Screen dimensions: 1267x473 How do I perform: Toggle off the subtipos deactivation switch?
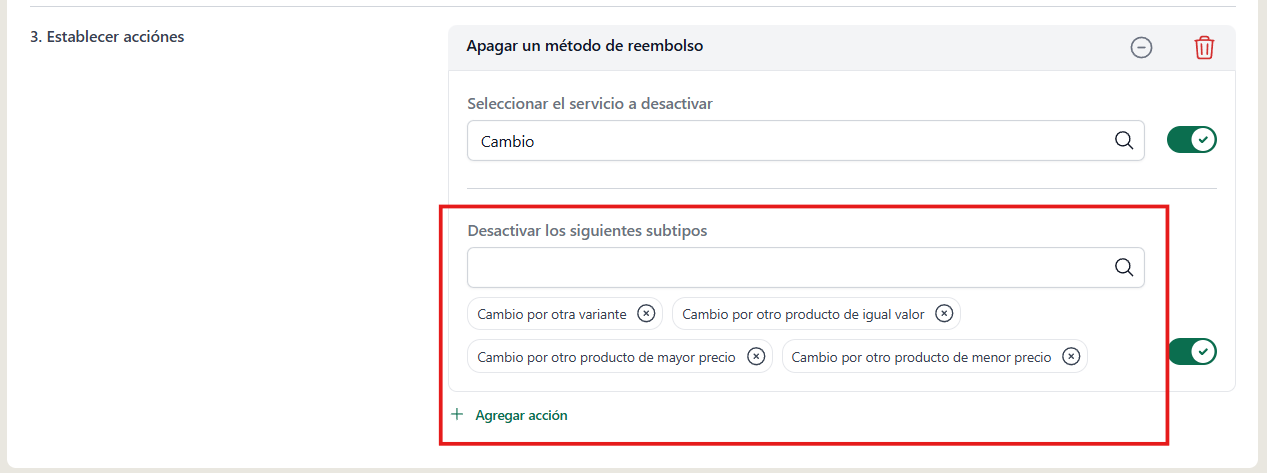(1192, 351)
